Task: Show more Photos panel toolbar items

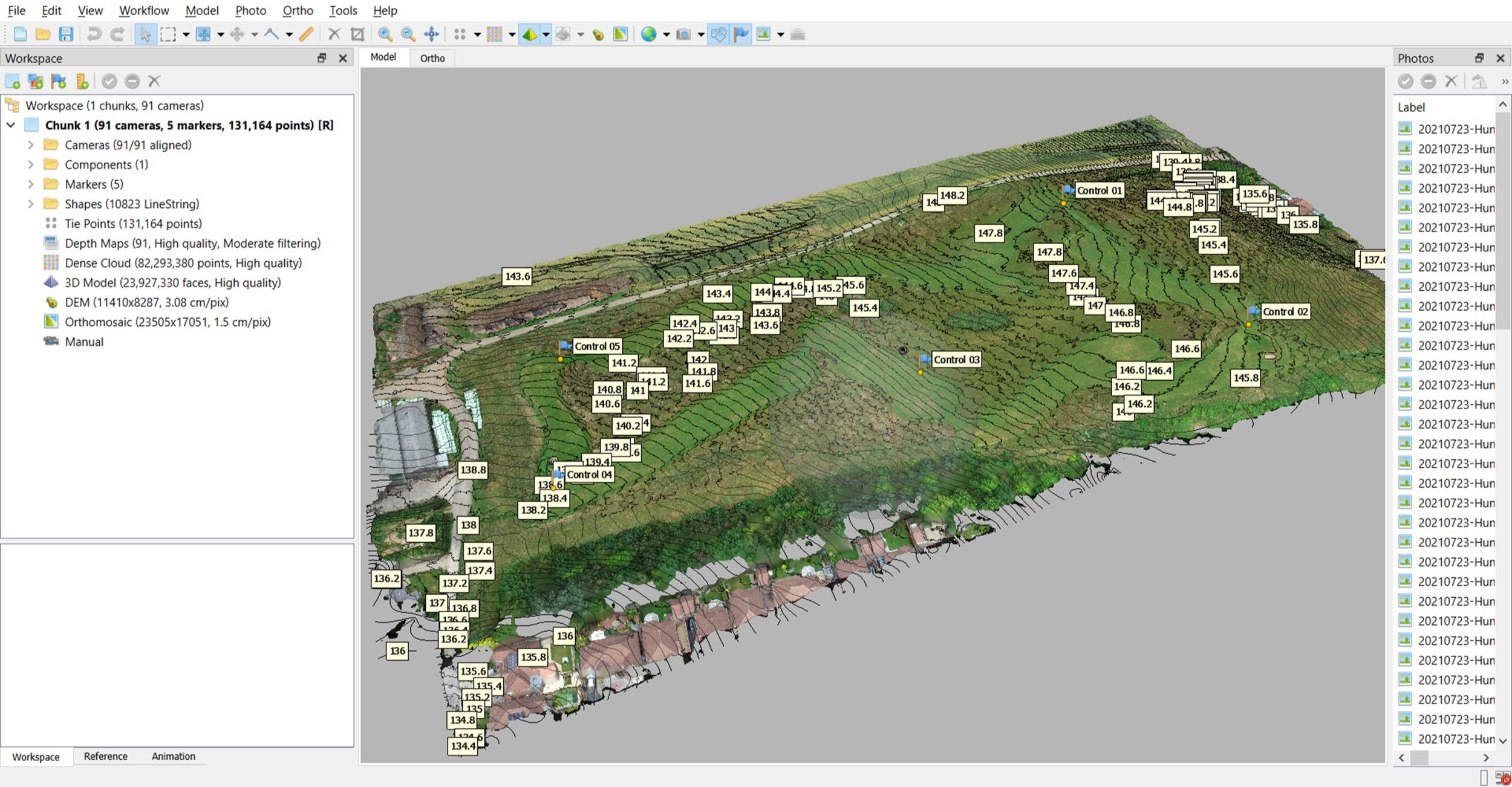Action: [x=1504, y=81]
